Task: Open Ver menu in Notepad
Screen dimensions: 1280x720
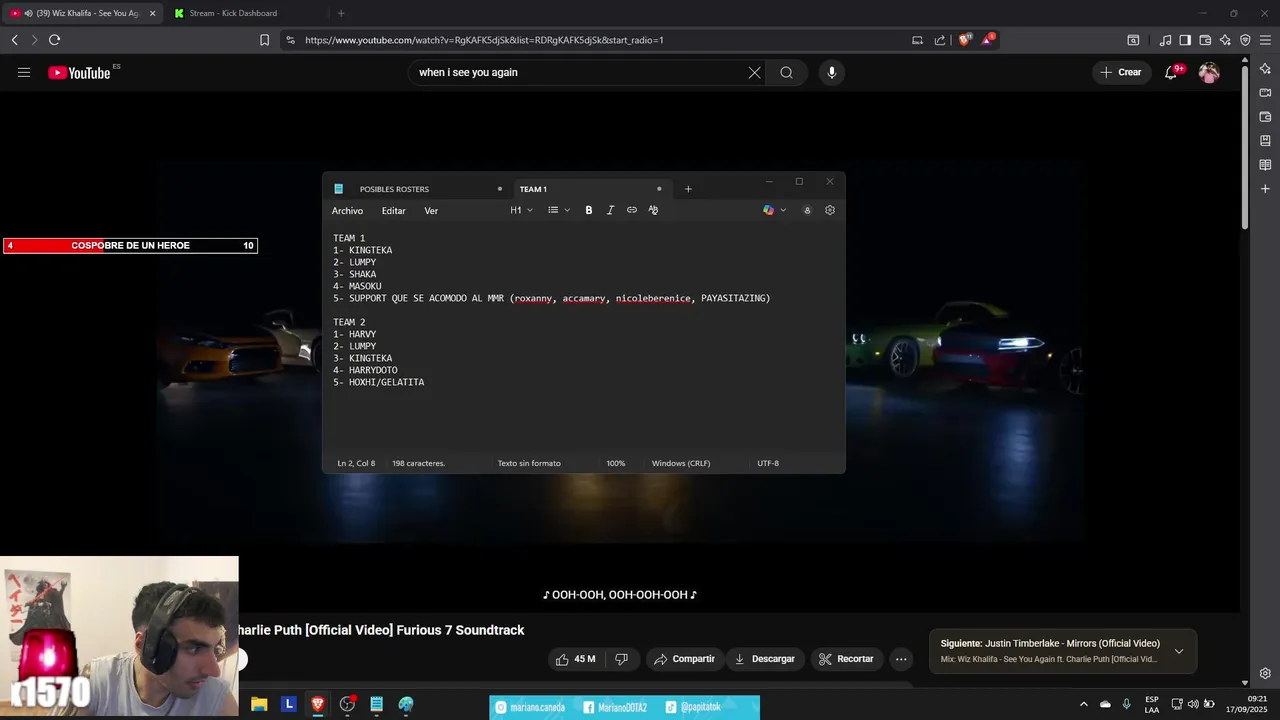Action: pyautogui.click(x=431, y=211)
